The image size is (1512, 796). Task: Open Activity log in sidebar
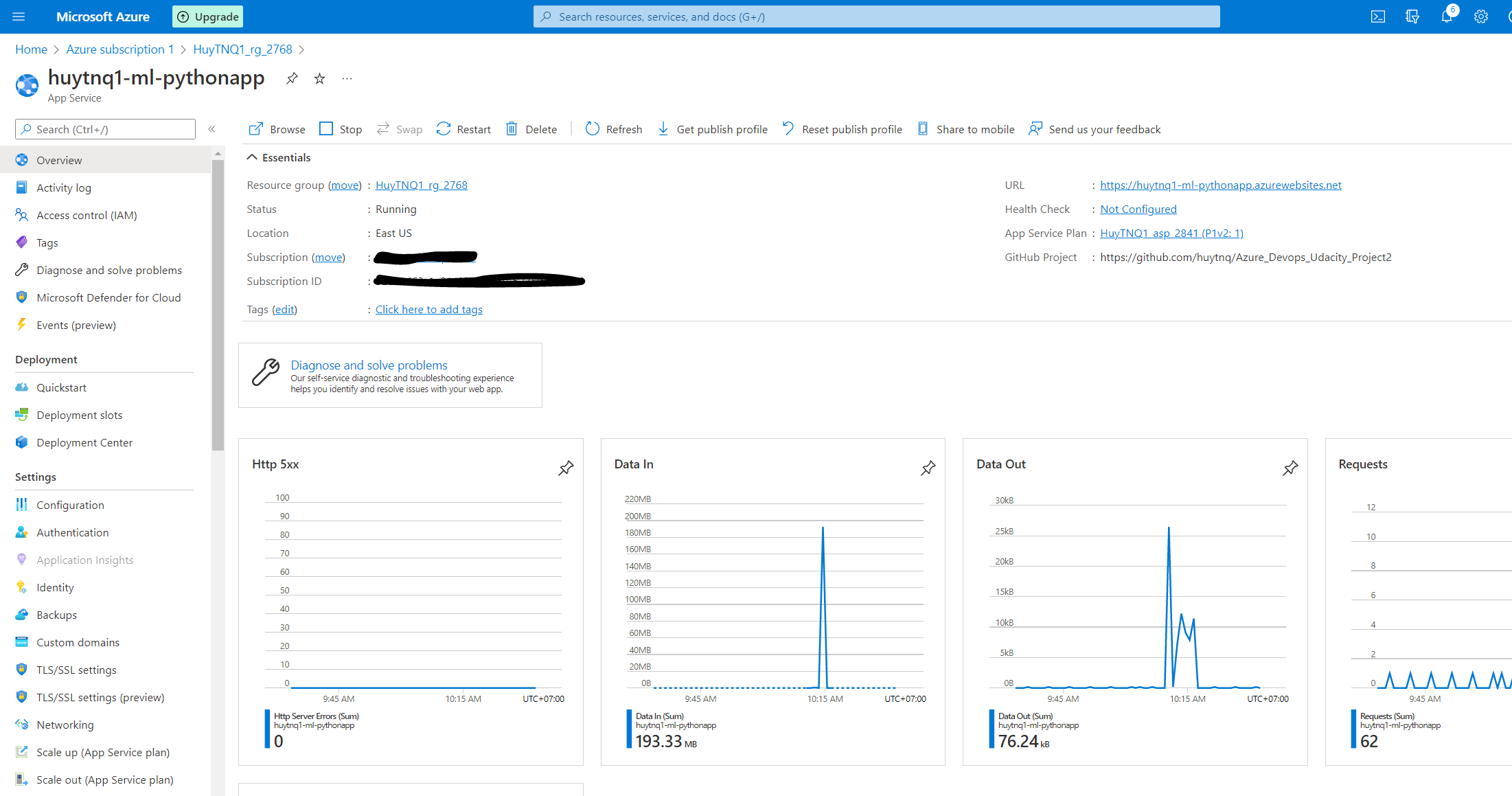point(64,187)
